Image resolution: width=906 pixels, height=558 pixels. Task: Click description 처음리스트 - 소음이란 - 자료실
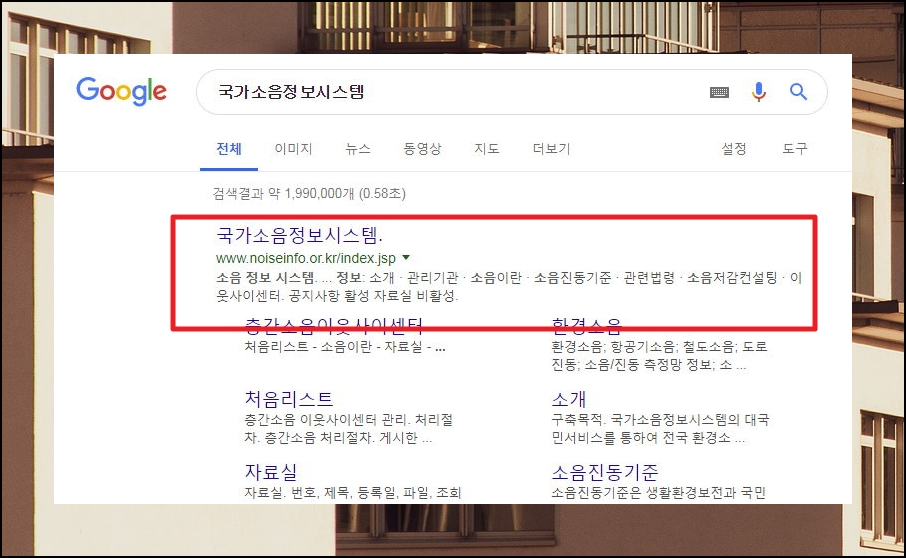[x=345, y=347]
